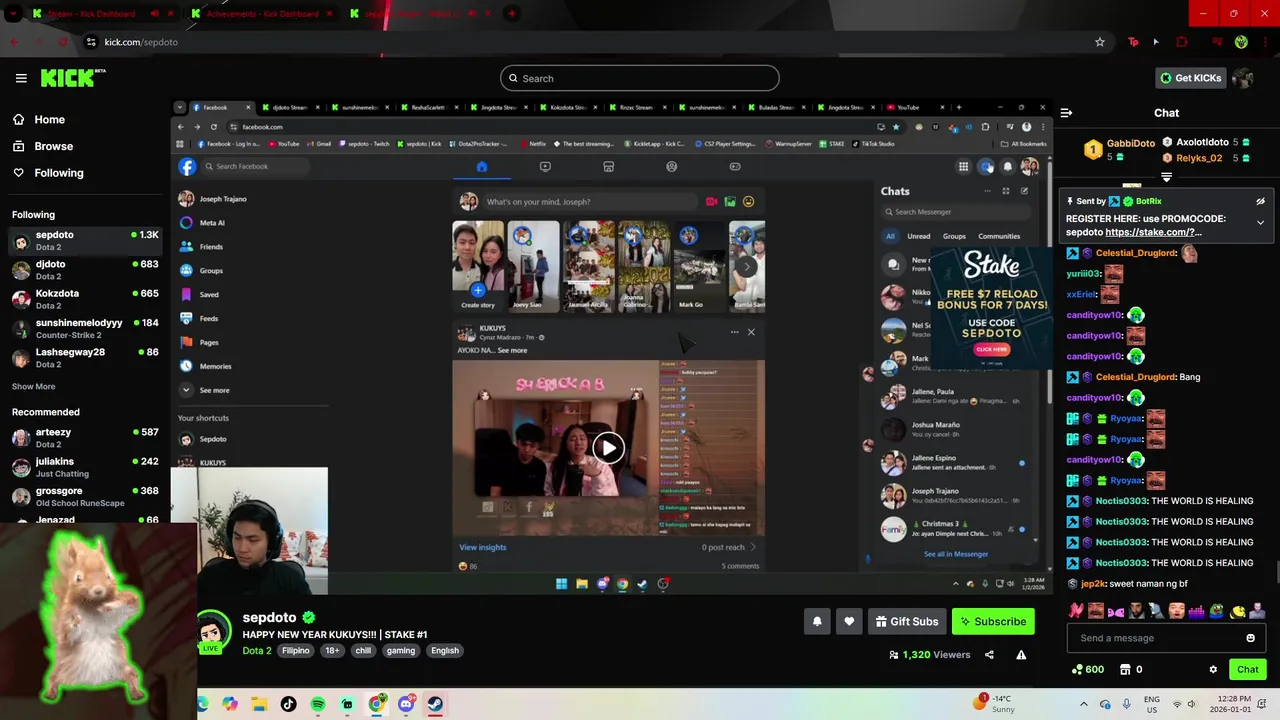The width and height of the screenshot is (1280, 720).
Task: Click the KICK logo
Action: click(x=72, y=78)
